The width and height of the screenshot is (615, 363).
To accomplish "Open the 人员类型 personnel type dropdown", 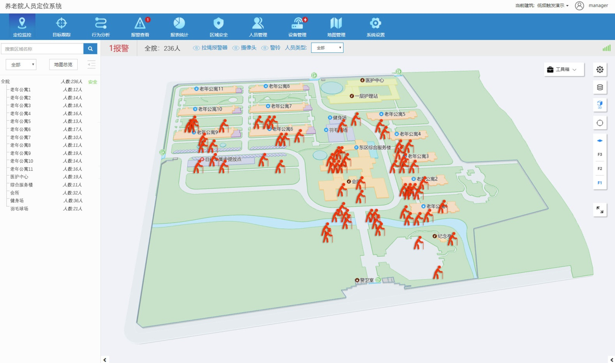I will [328, 48].
